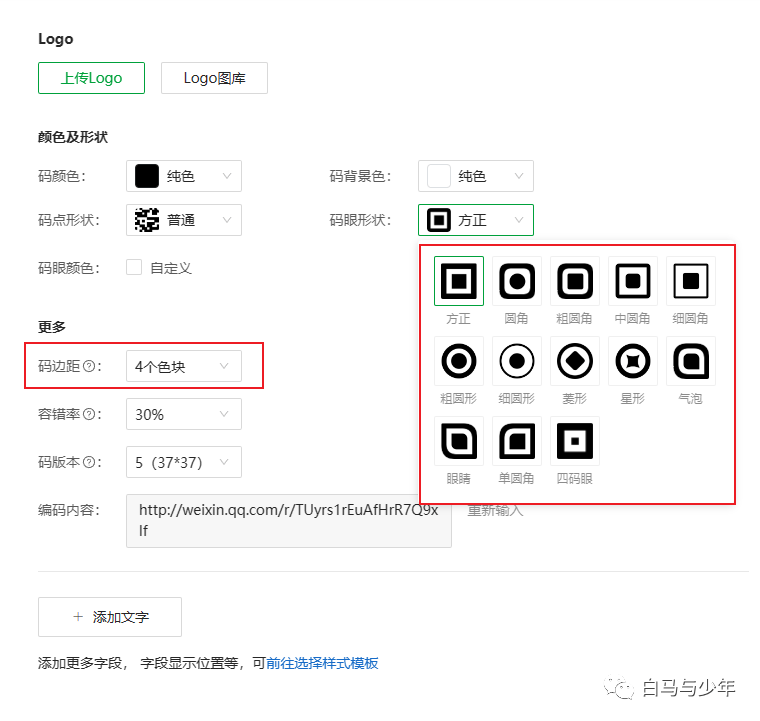Viewport: 760px width, 721px height.
Task: Click the 码边距 help question icon
Action: click(89, 366)
